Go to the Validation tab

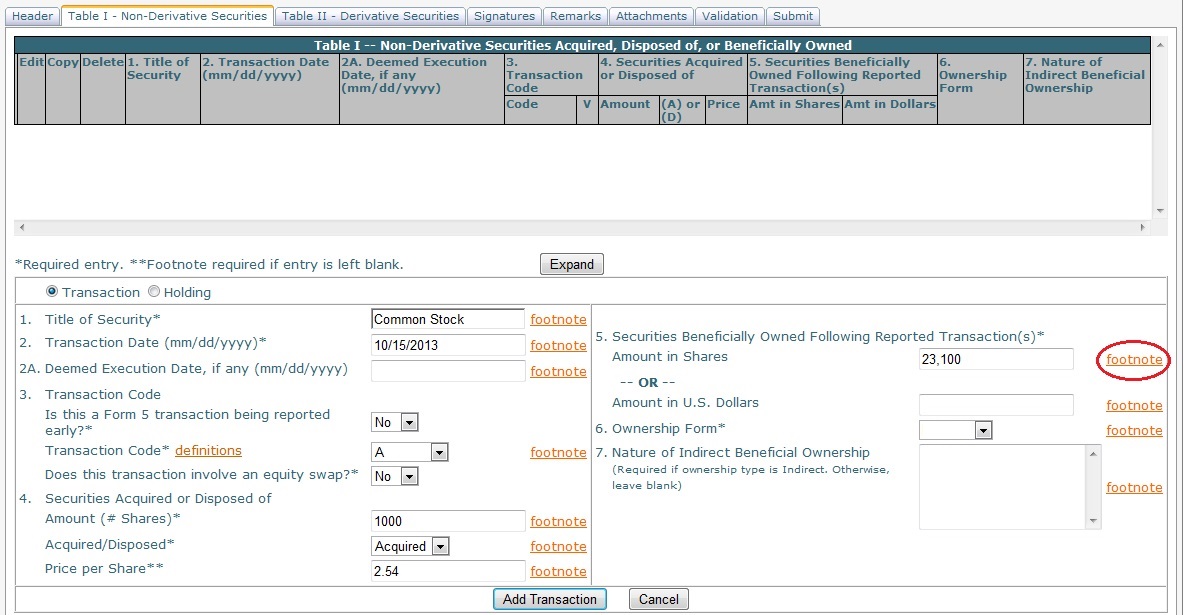click(730, 16)
